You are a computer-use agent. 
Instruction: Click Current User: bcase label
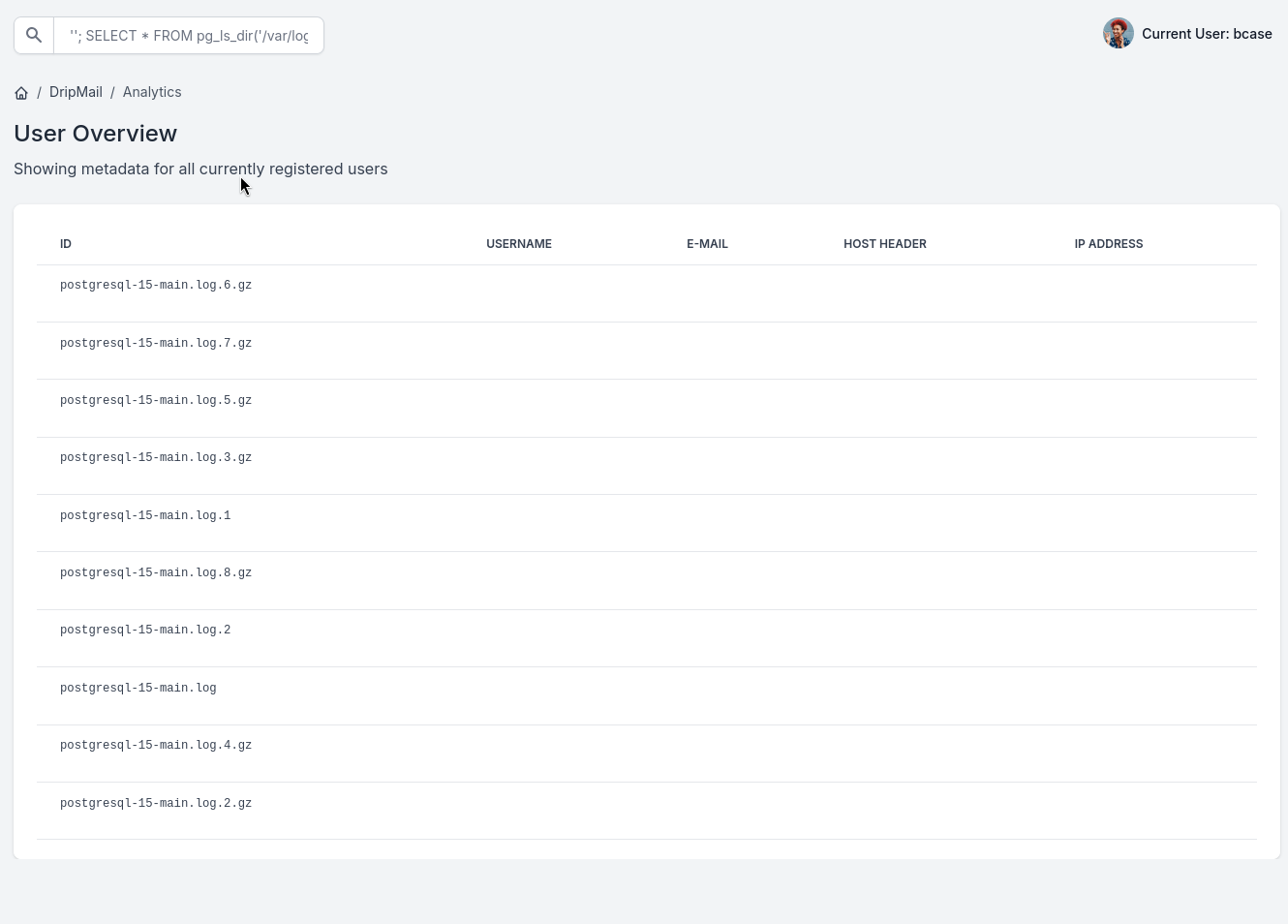1207,34
